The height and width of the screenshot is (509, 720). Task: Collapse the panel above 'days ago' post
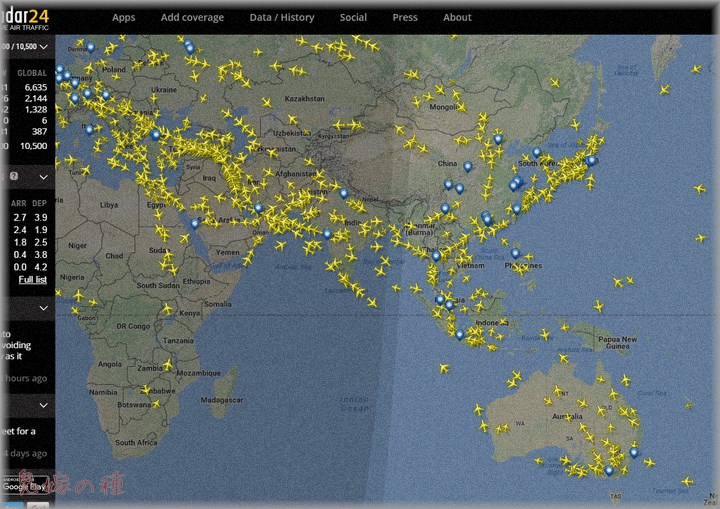(x=43, y=405)
